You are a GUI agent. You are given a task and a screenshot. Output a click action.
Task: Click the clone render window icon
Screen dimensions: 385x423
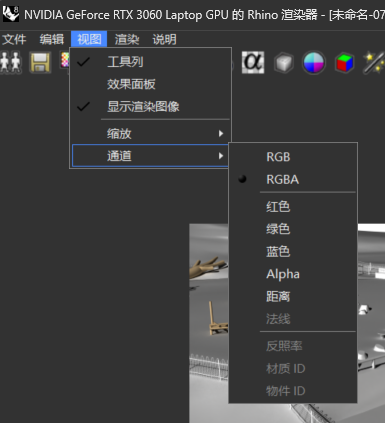pos(11,62)
